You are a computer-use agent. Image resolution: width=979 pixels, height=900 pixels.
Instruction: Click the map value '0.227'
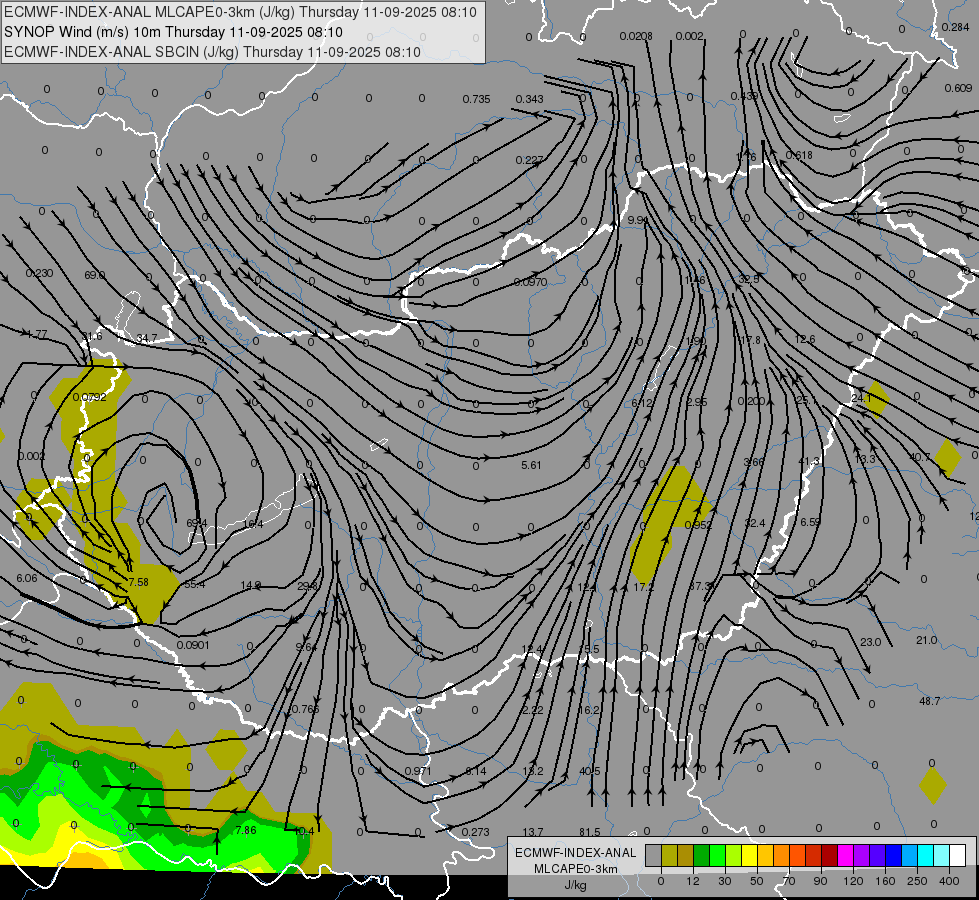[x=529, y=160]
